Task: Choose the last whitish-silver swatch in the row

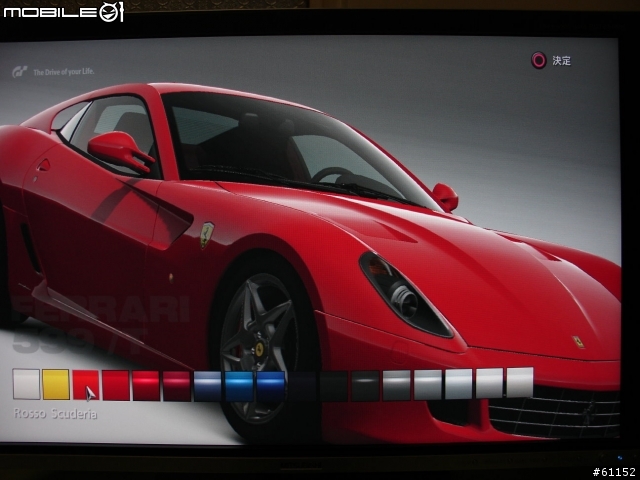Action: 520,382
